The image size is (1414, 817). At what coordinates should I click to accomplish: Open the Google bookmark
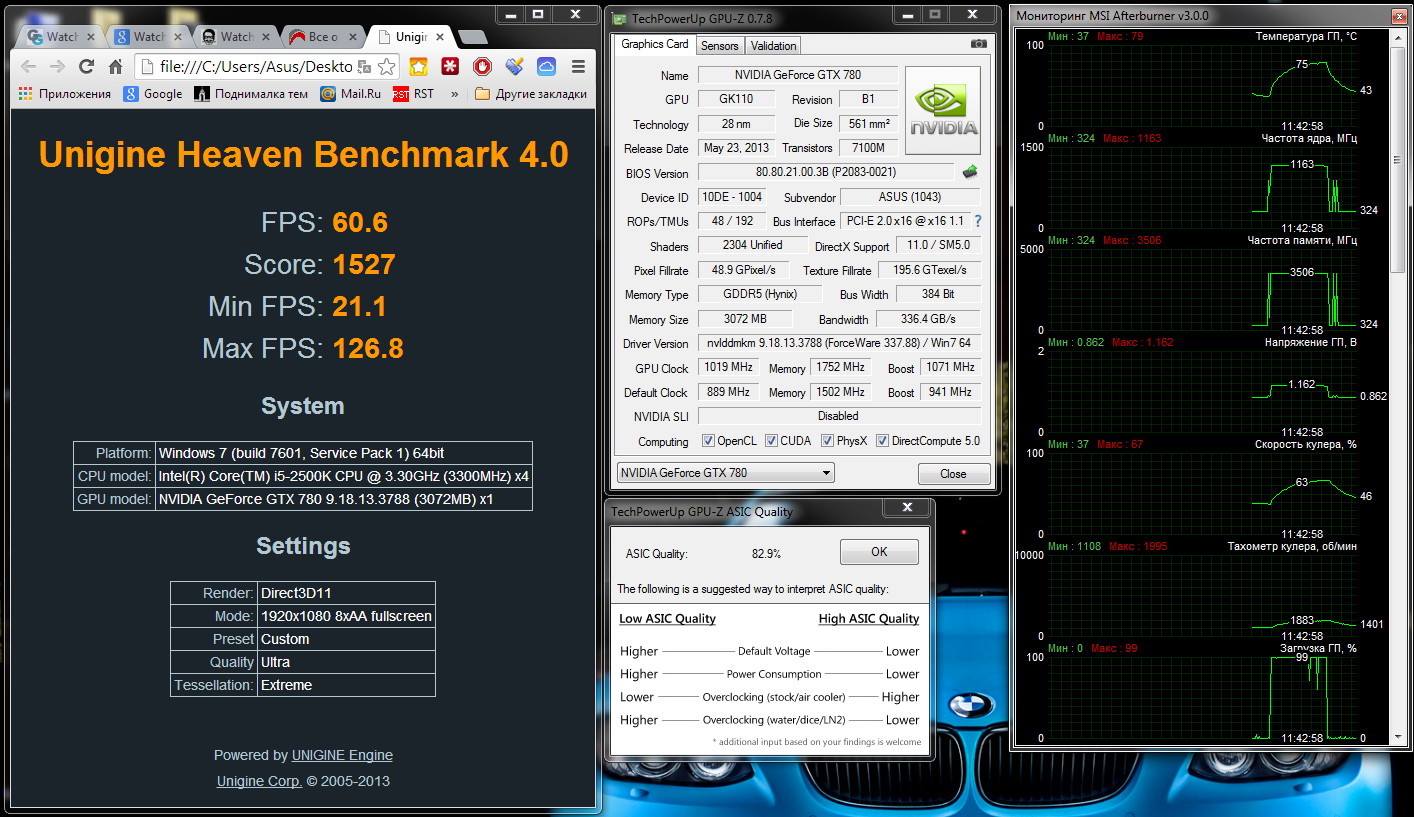tap(153, 94)
